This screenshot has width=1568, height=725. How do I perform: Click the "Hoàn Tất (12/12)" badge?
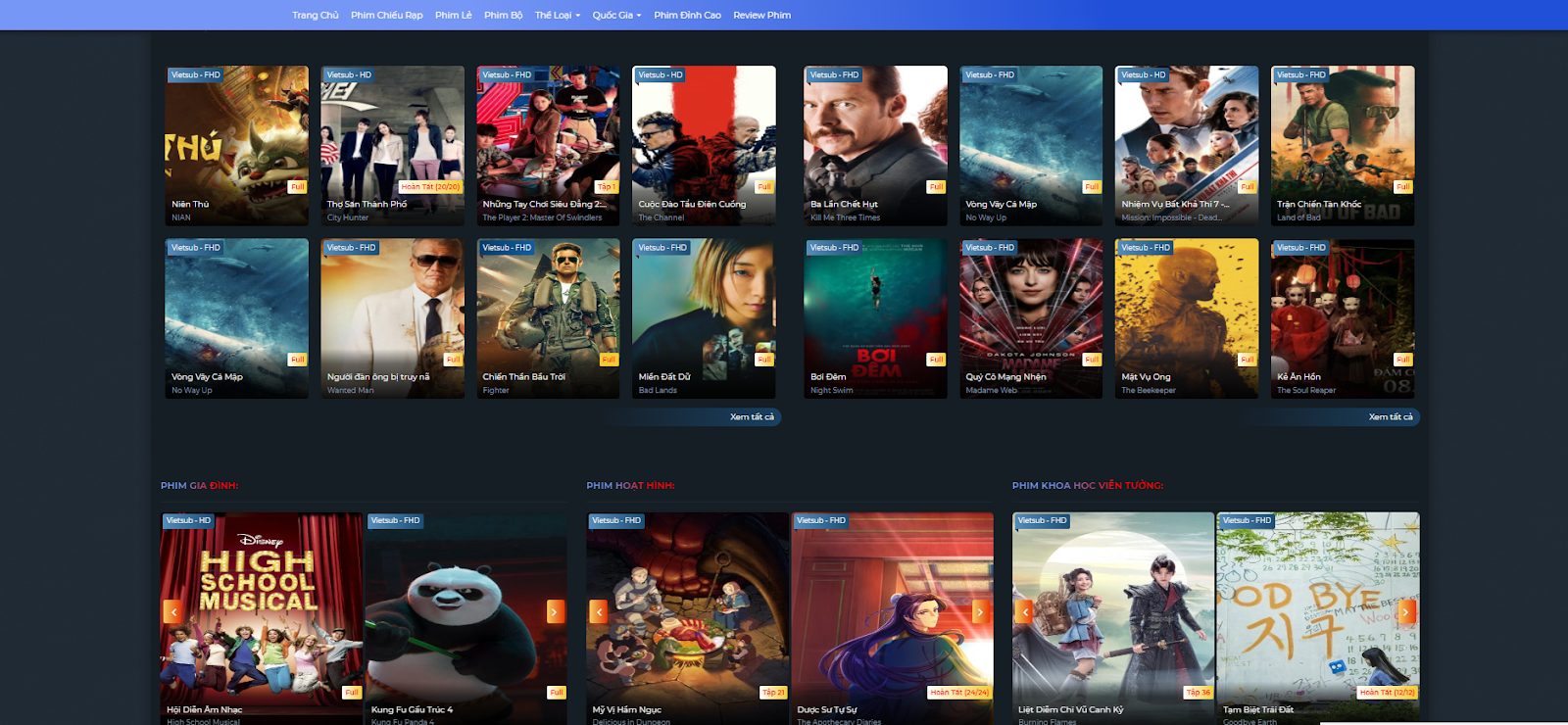1388,693
